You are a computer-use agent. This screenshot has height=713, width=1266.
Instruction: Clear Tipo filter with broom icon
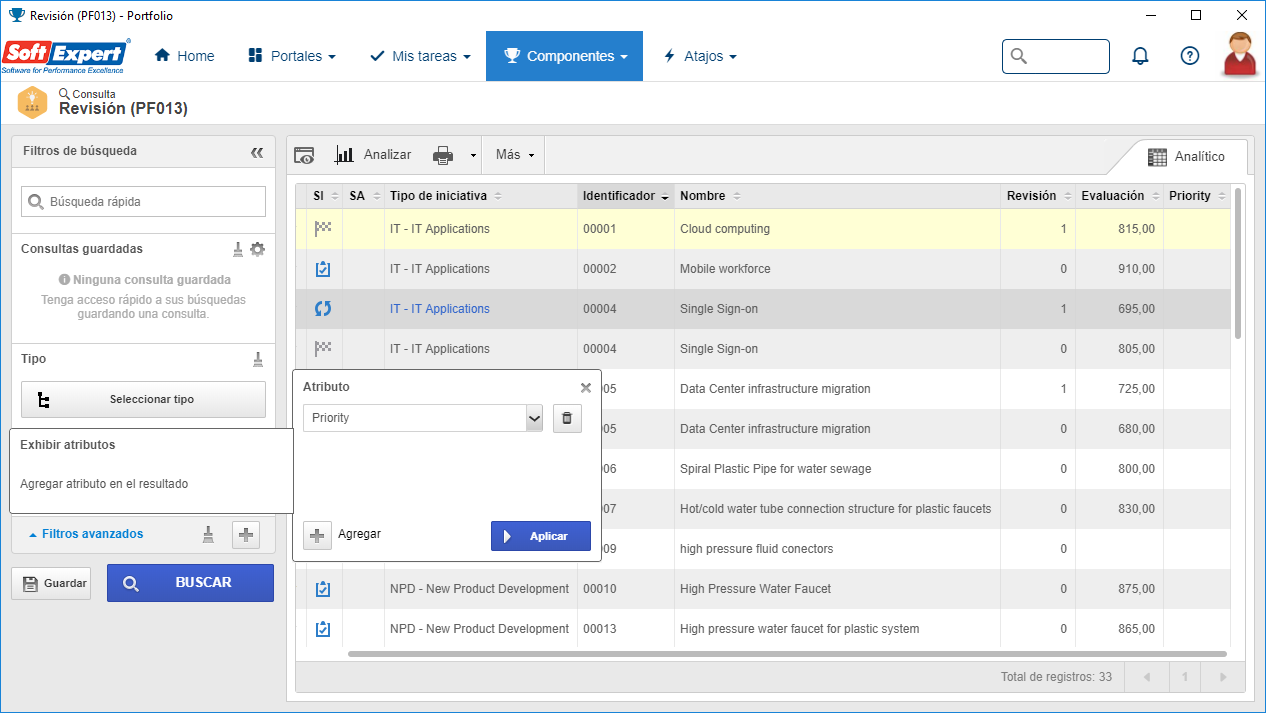258,359
